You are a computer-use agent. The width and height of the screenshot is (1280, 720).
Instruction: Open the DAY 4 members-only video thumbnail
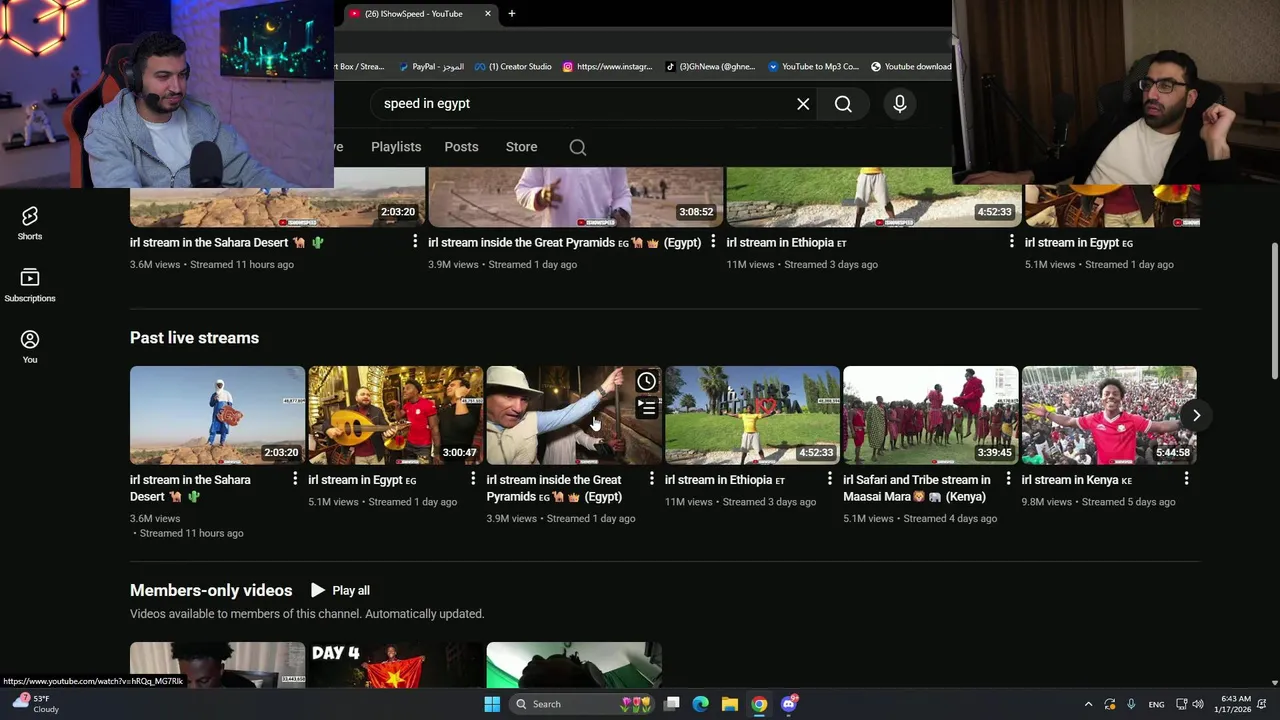pos(395,664)
